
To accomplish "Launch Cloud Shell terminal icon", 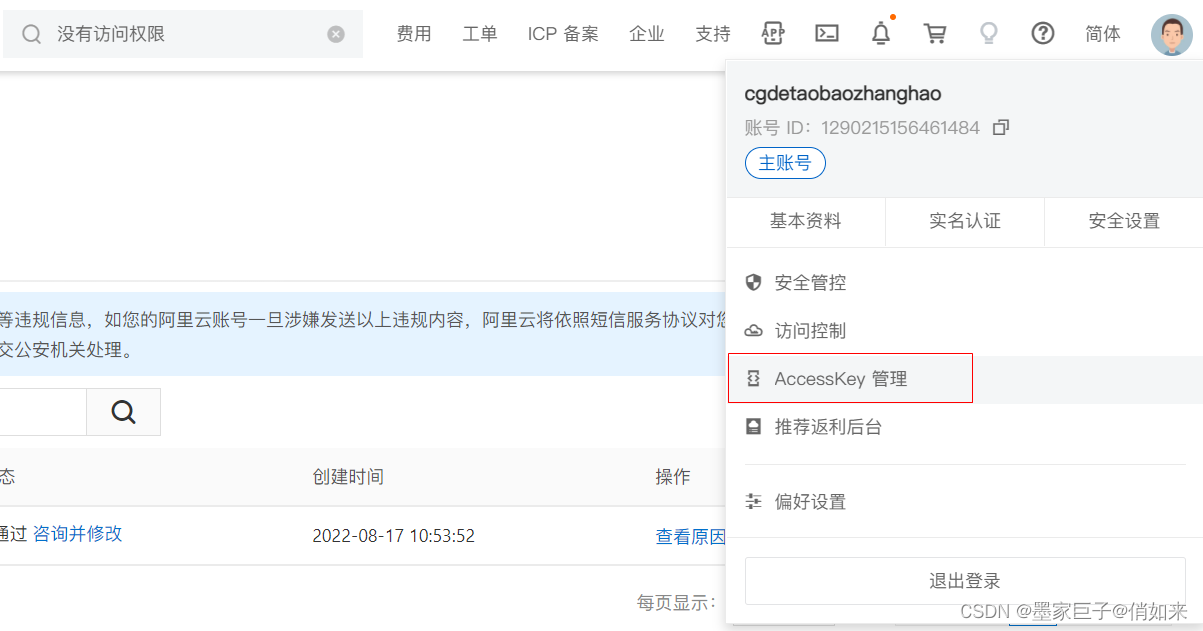I will 827,33.
